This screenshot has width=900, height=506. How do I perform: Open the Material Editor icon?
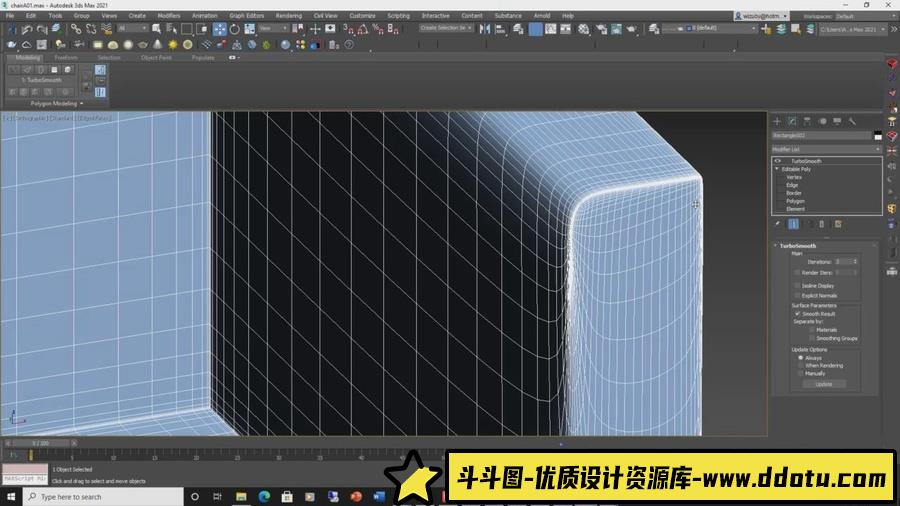pyautogui.click(x=584, y=29)
